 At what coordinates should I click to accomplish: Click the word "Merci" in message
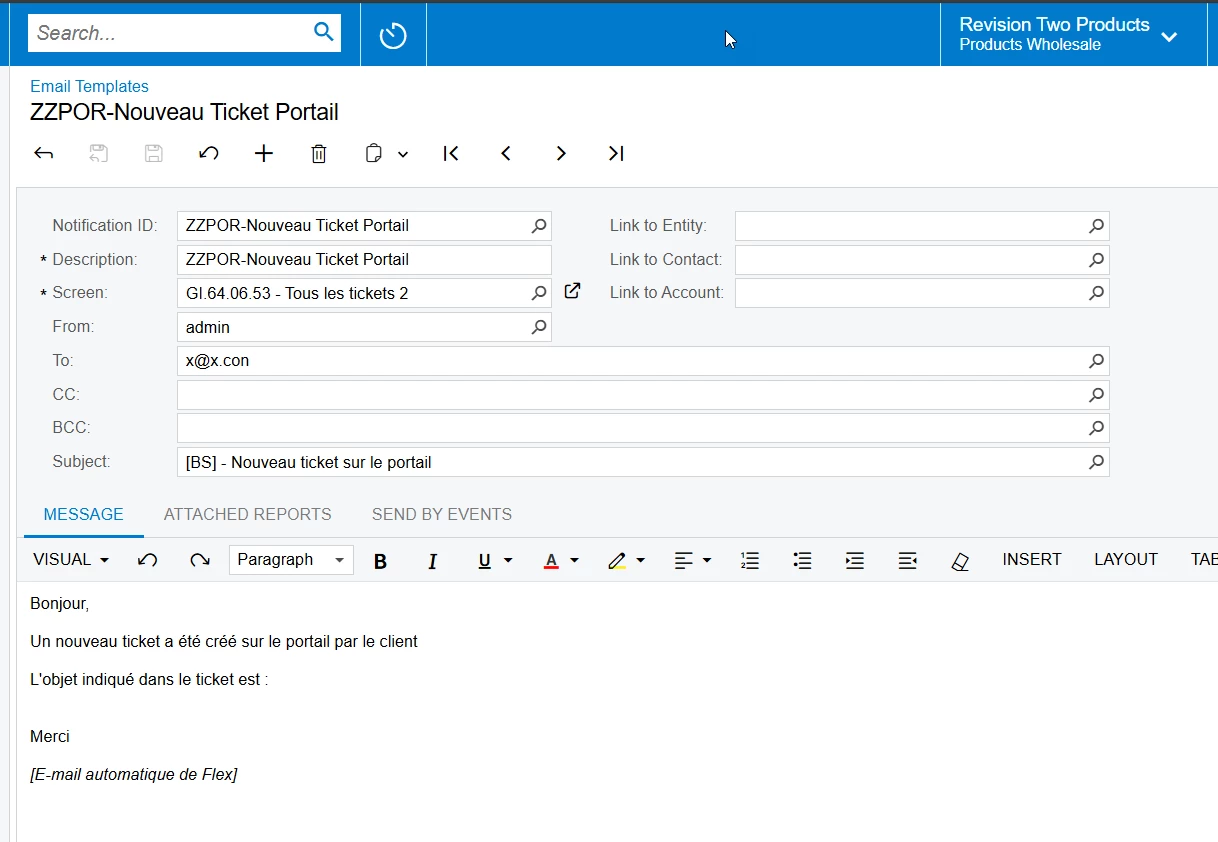click(x=50, y=737)
